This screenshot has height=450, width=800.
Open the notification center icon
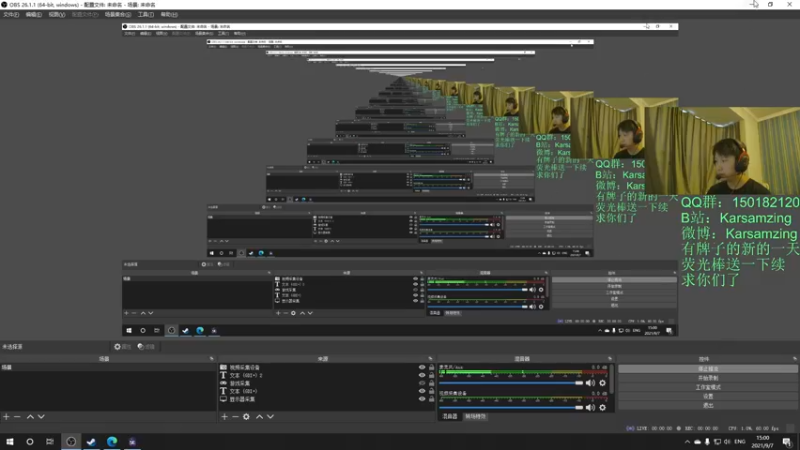pos(787,442)
